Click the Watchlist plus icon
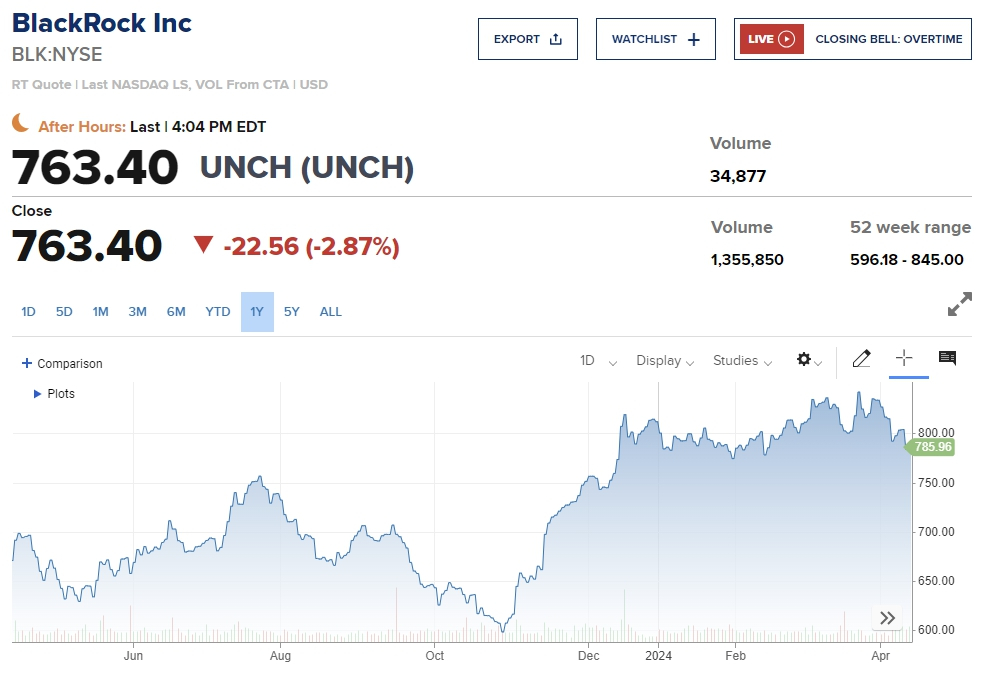The height and width of the screenshot is (675, 985). click(694, 39)
